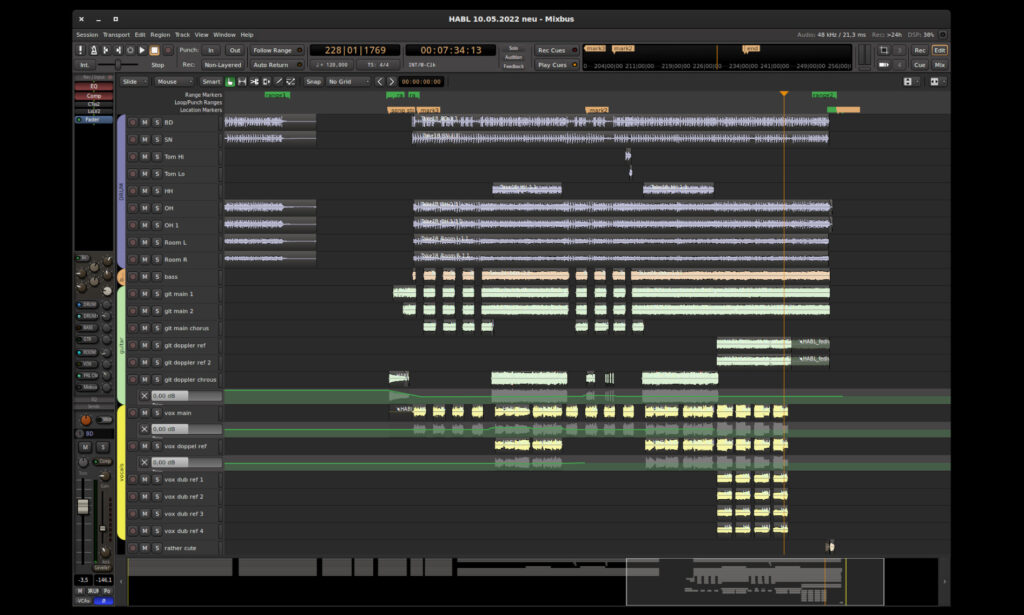Go to session end transport icon
1024x615 pixels.
(x=118, y=50)
